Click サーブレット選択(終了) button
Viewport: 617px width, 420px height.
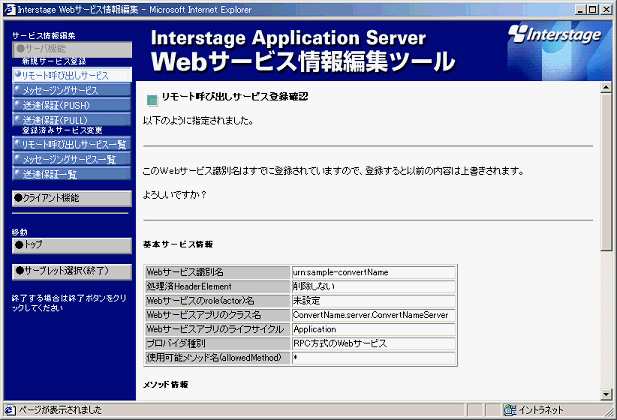pyautogui.click(x=72, y=272)
